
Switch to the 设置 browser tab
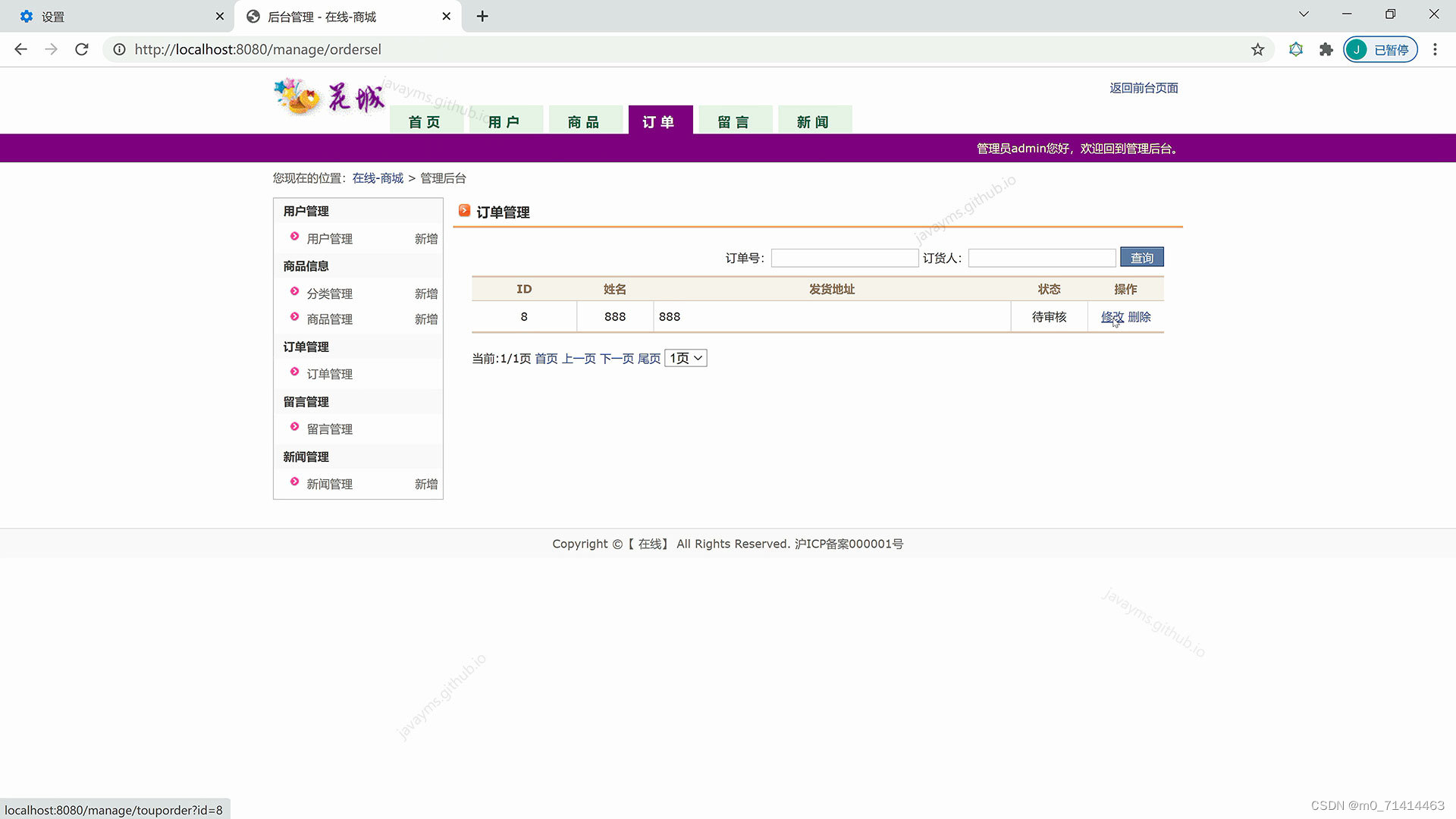(x=118, y=16)
